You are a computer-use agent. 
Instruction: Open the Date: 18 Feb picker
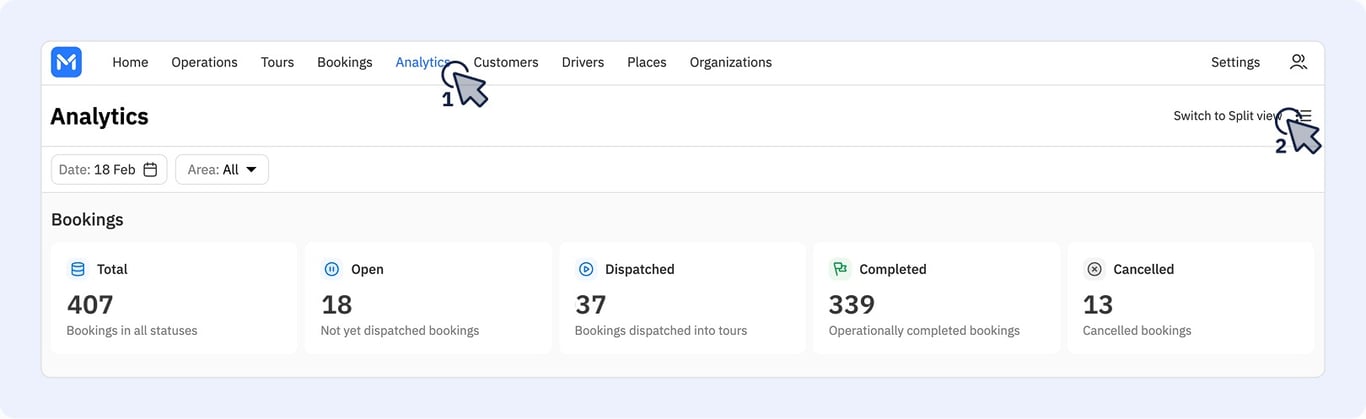[x=109, y=170]
